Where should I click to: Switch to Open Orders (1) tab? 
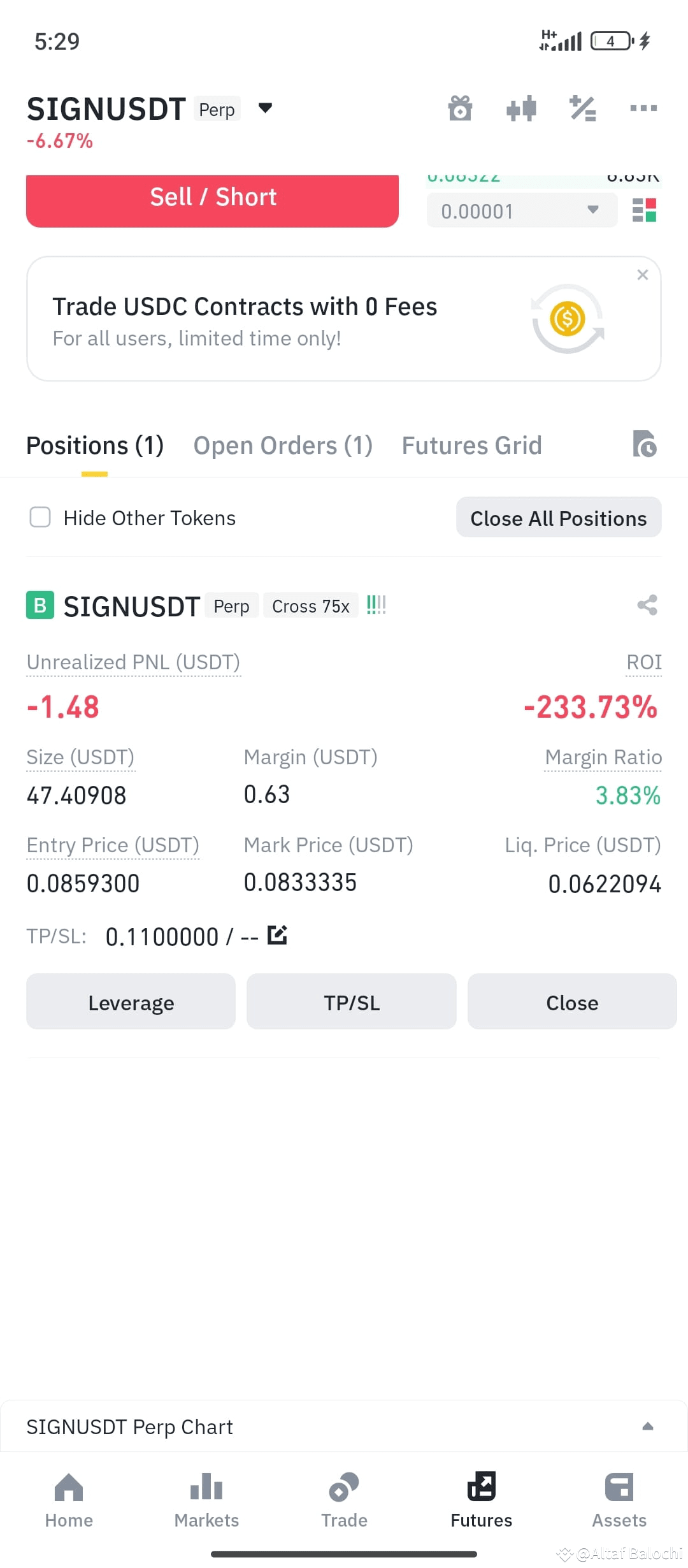pos(283,446)
